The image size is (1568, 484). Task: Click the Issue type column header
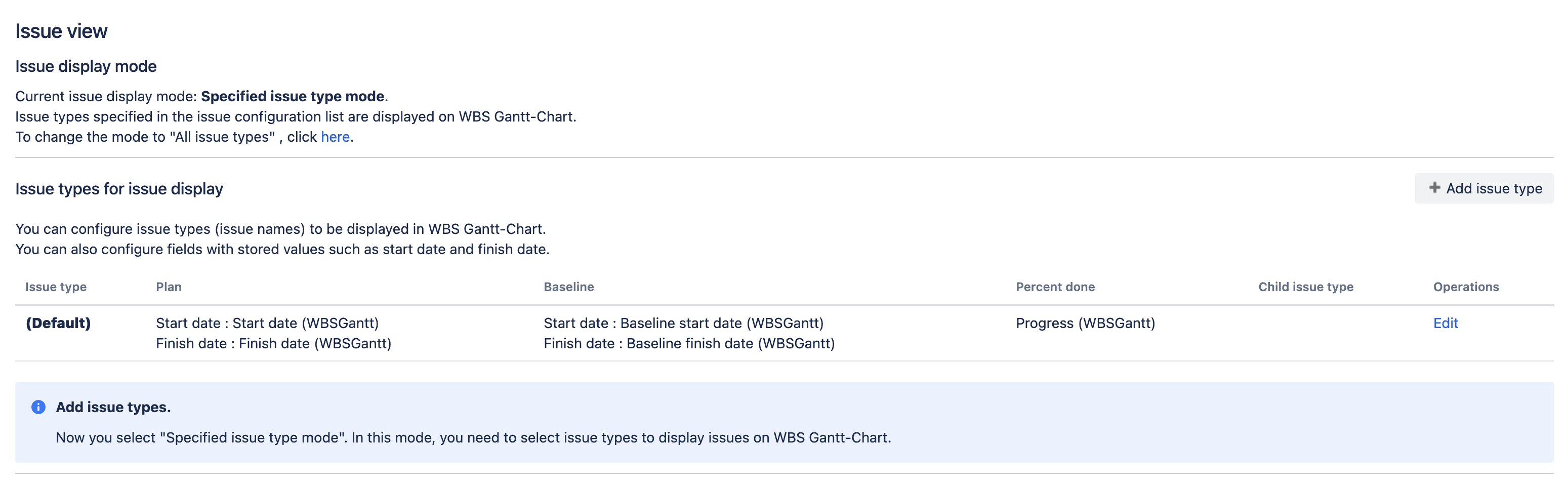click(56, 287)
